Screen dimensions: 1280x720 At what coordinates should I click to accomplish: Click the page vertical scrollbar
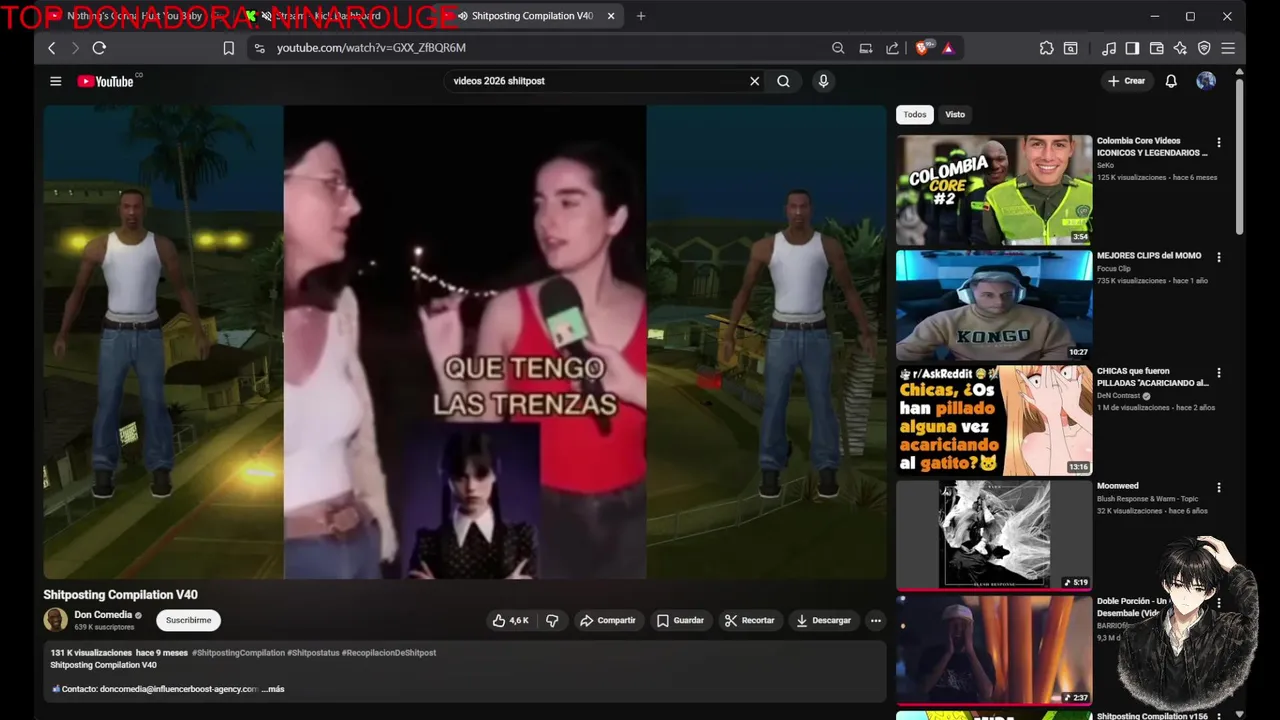[1240, 156]
